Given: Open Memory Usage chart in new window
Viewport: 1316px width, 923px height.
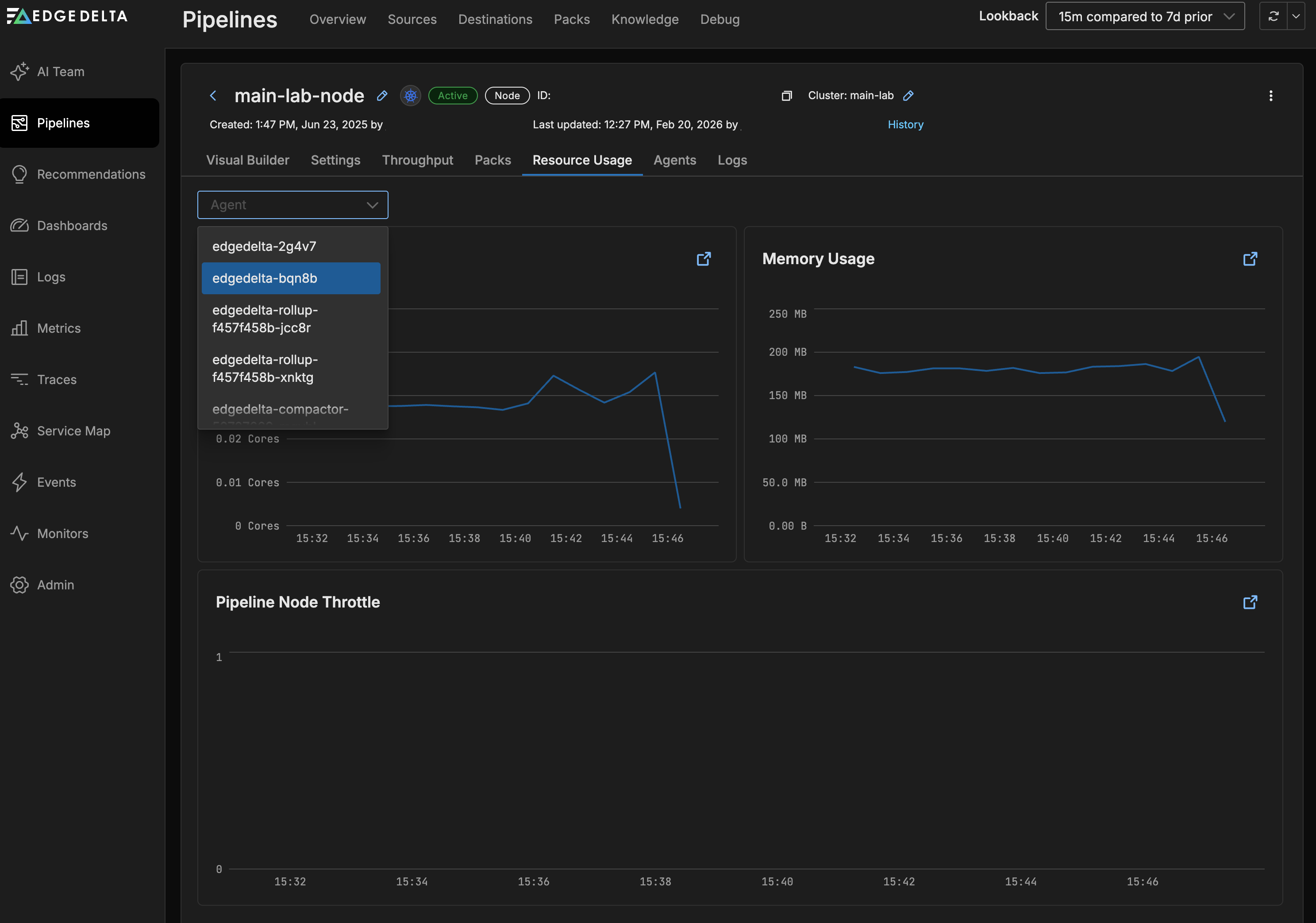Looking at the screenshot, I should click(1250, 259).
